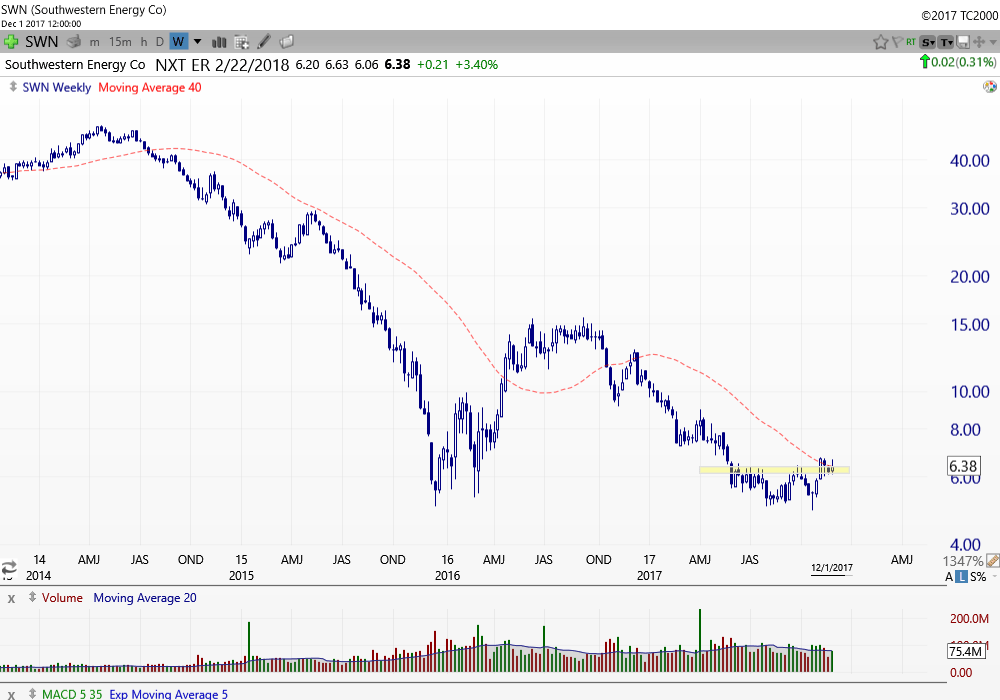Screen dimensions: 1000x700
Task: Open the T dropdown in top toolbar
Action: 946,42
